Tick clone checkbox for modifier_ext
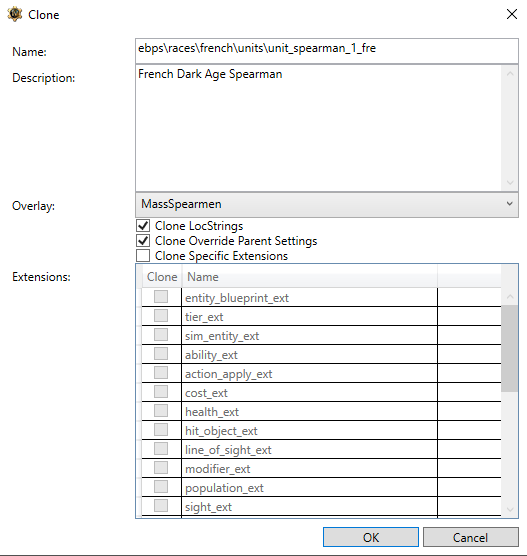This screenshot has width=527, height=556. pyautogui.click(x=161, y=468)
